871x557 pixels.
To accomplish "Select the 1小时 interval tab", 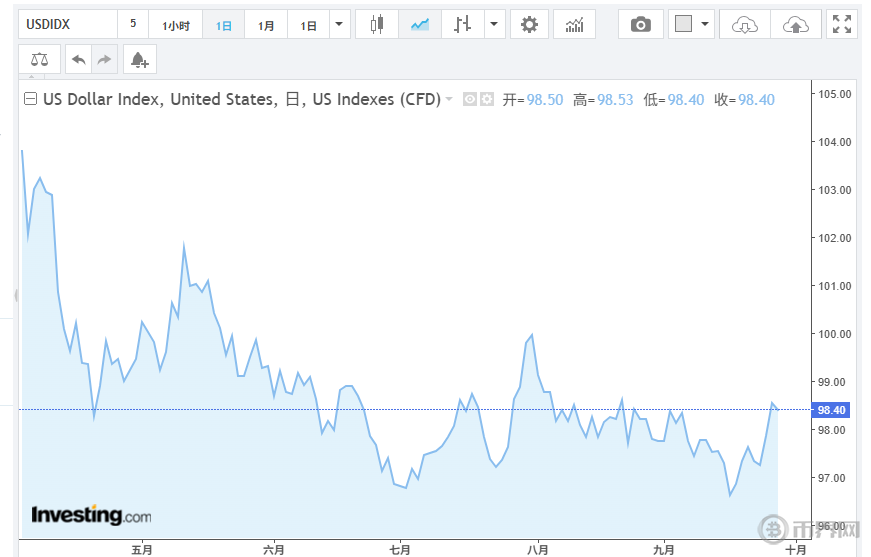I will [x=176, y=25].
